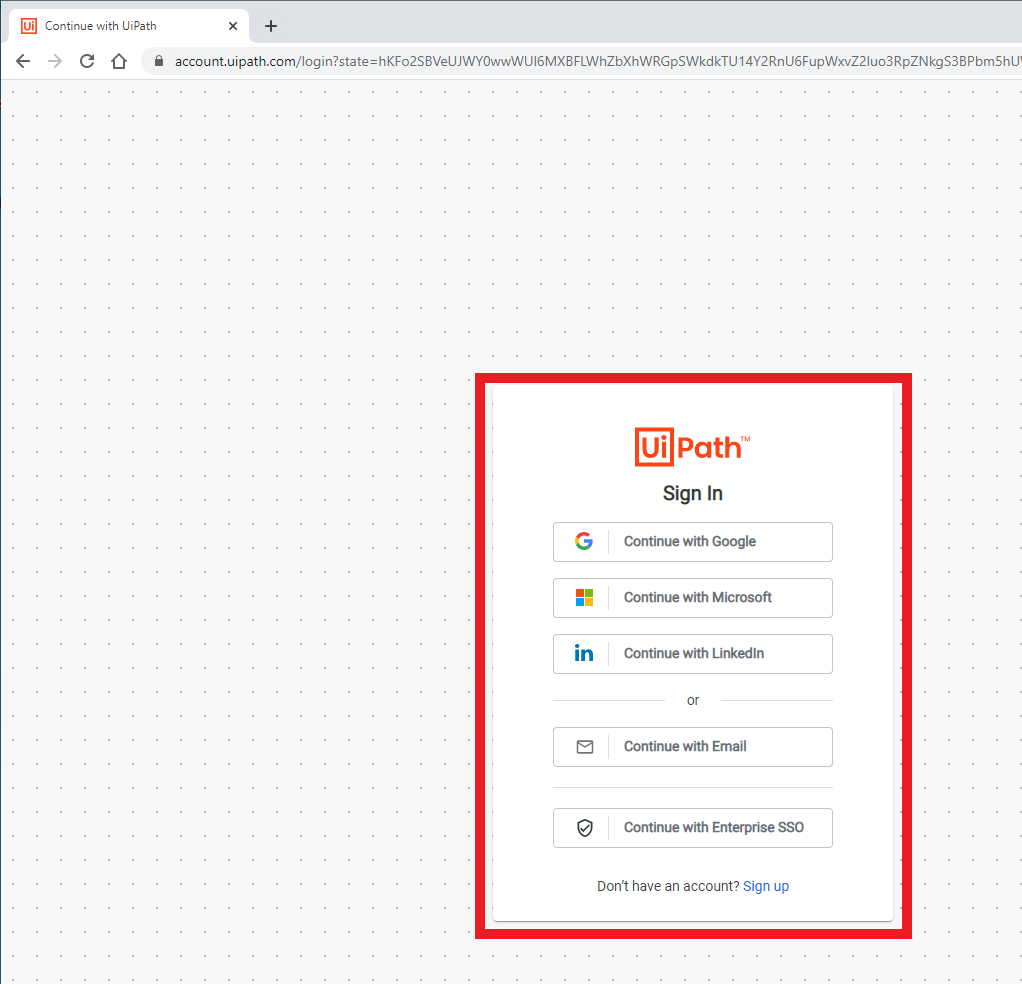Follow the Sign up link
The height and width of the screenshot is (984, 1022).
(766, 886)
